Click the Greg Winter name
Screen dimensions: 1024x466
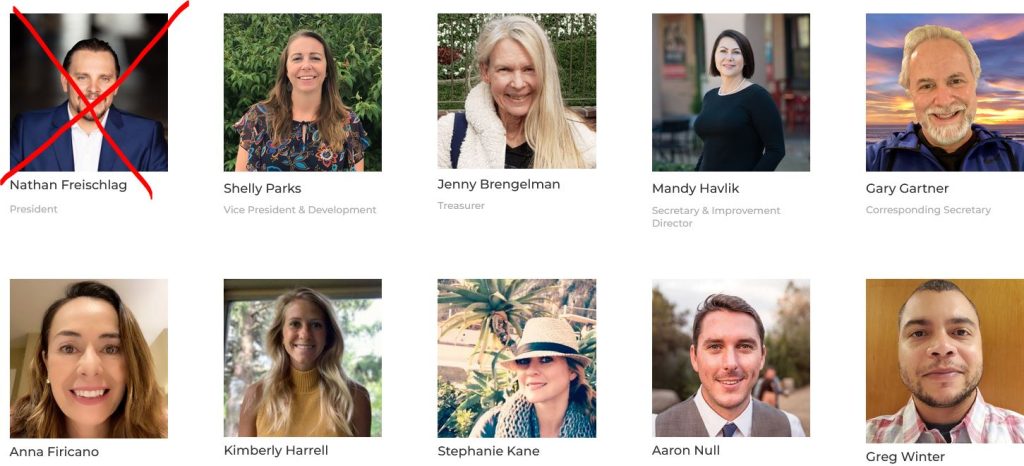point(905,457)
